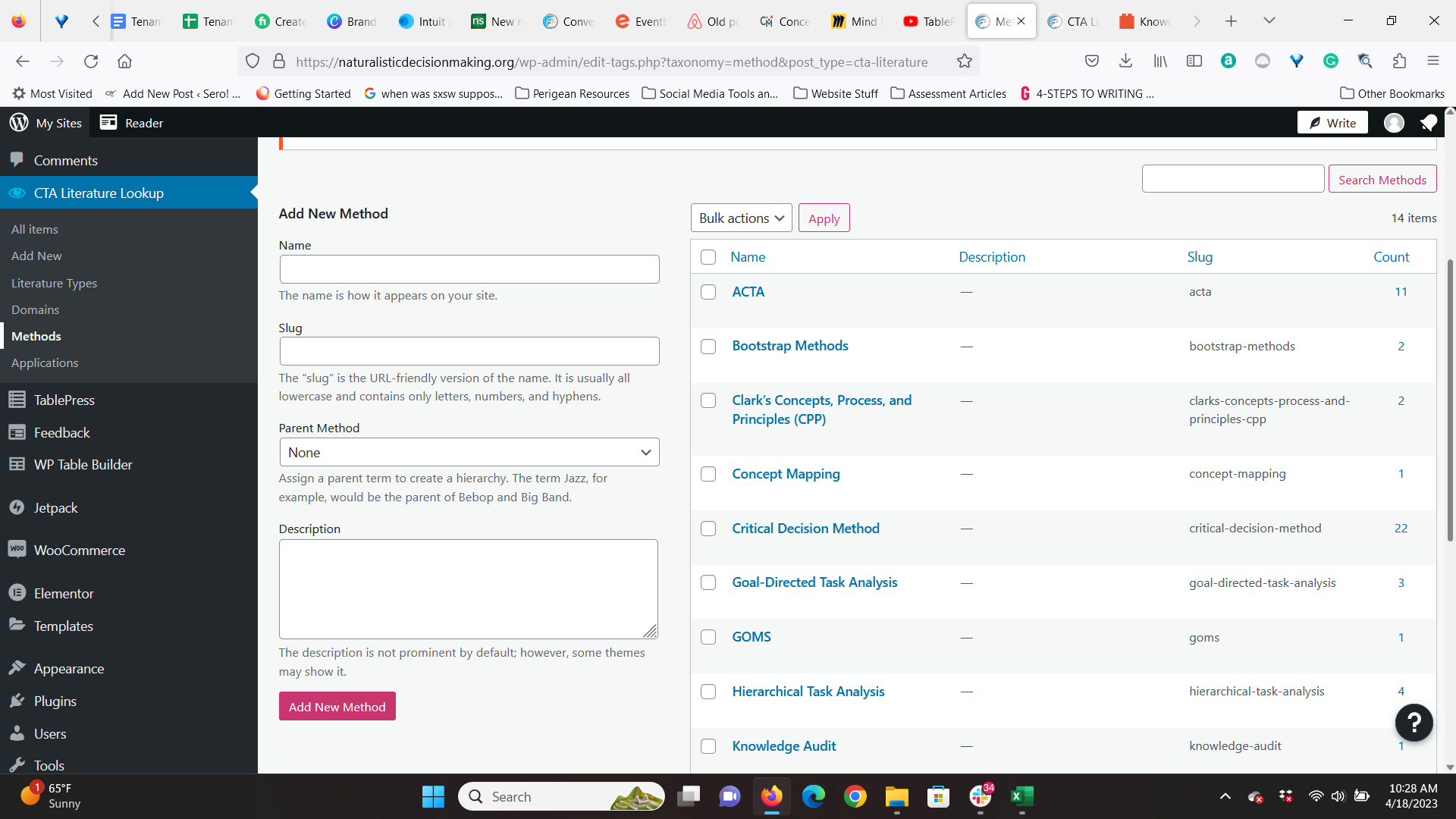This screenshot has height=819, width=1456.
Task: Open the list all tabs chevron
Action: pyautogui.click(x=1269, y=21)
